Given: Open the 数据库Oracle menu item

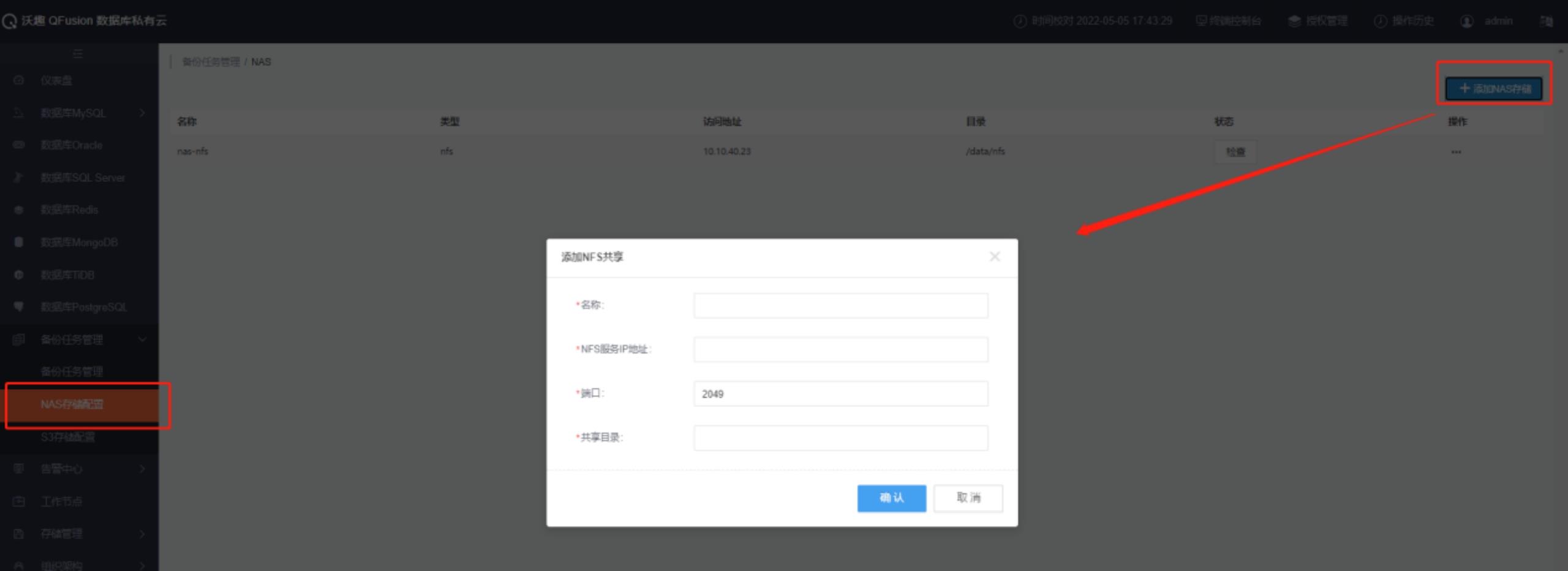Looking at the screenshot, I should [x=72, y=145].
